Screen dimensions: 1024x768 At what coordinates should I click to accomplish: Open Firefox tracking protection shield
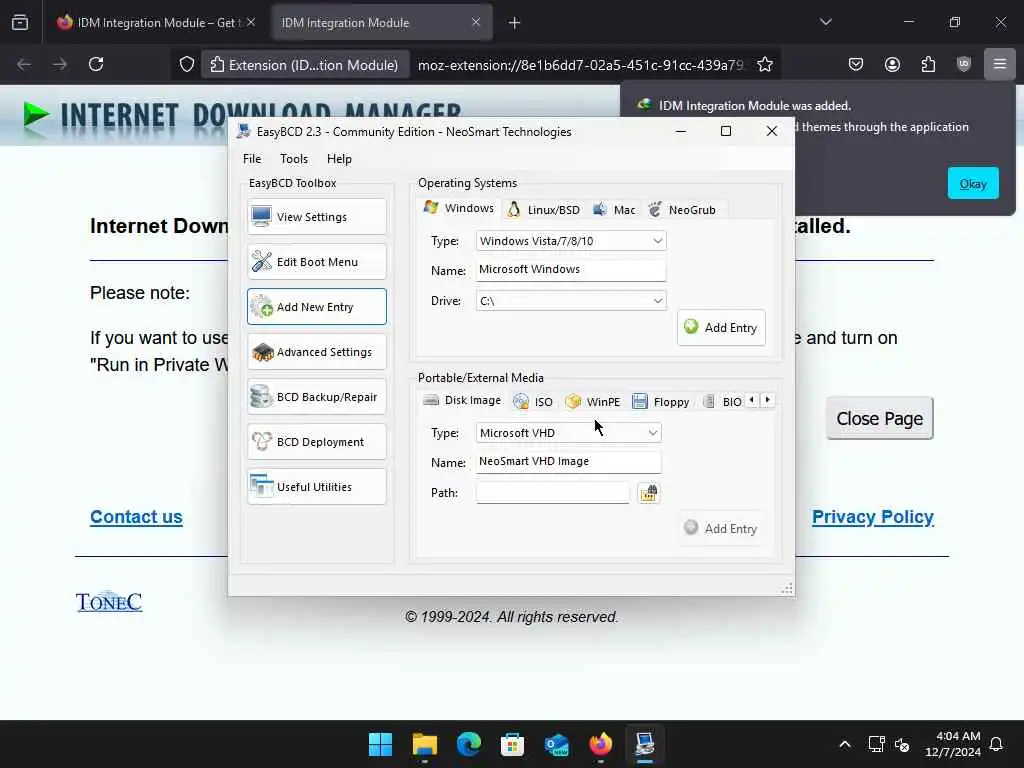click(187, 65)
